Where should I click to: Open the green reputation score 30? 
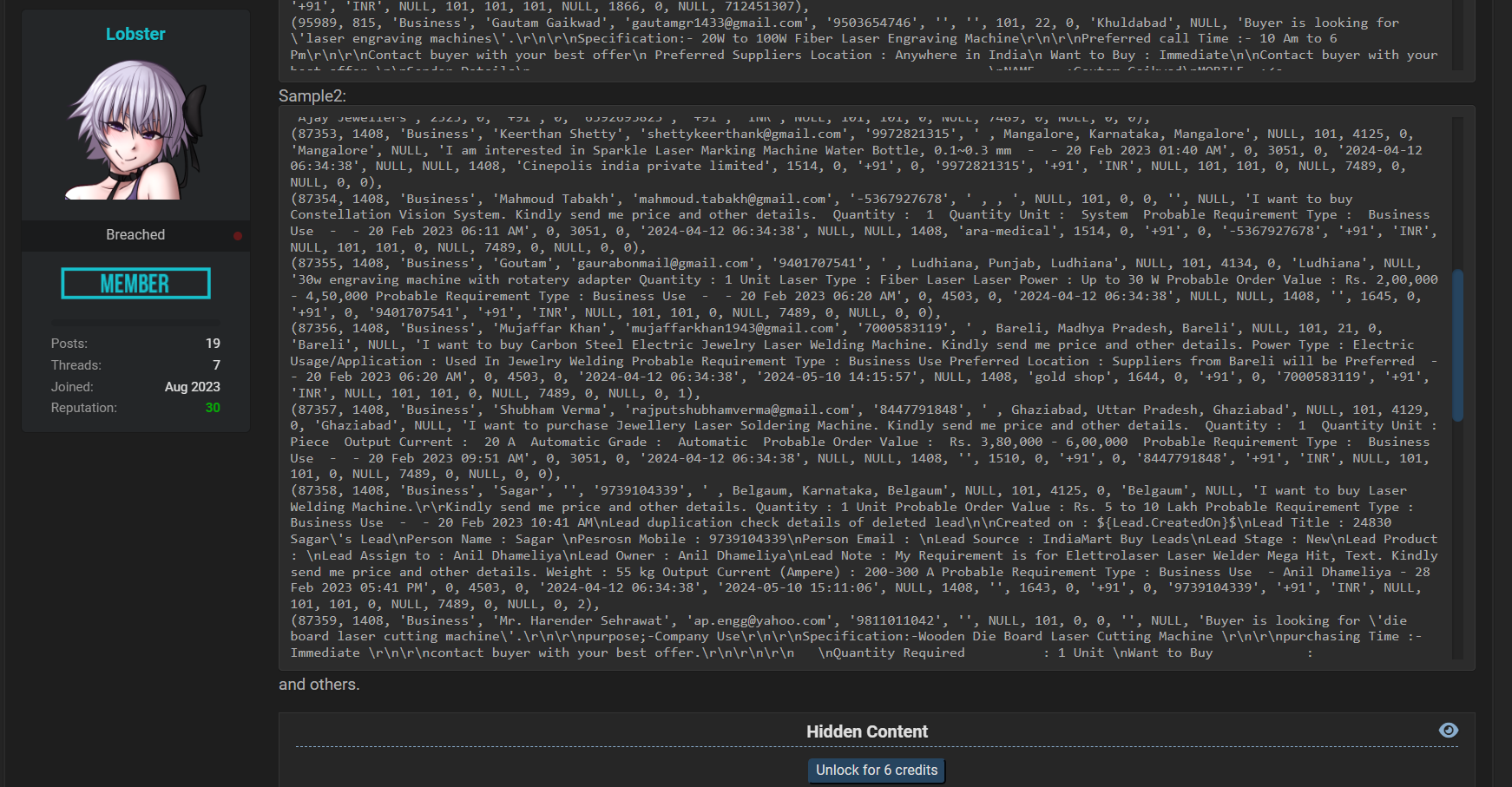213,408
